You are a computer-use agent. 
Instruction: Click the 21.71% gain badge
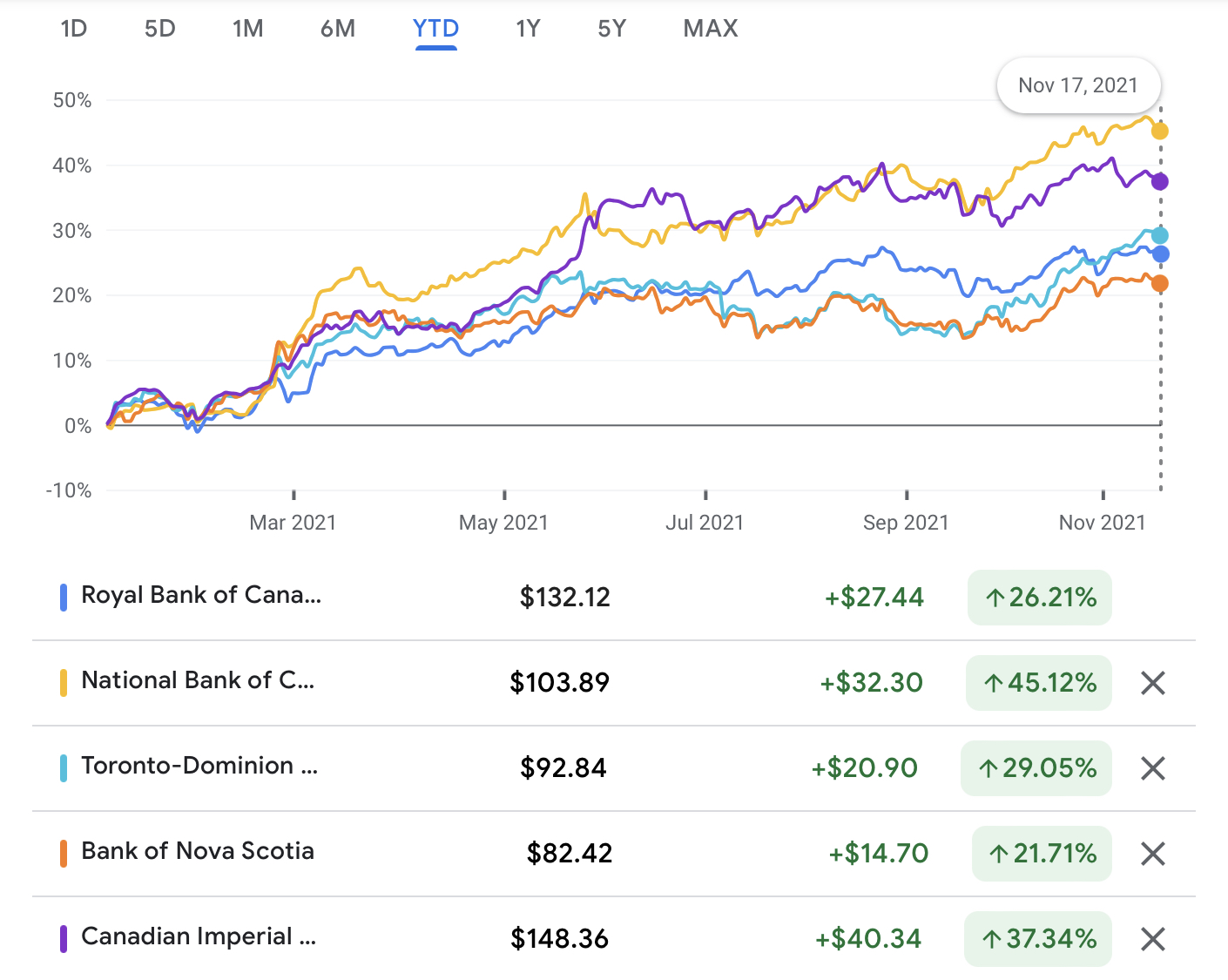coord(1042,854)
